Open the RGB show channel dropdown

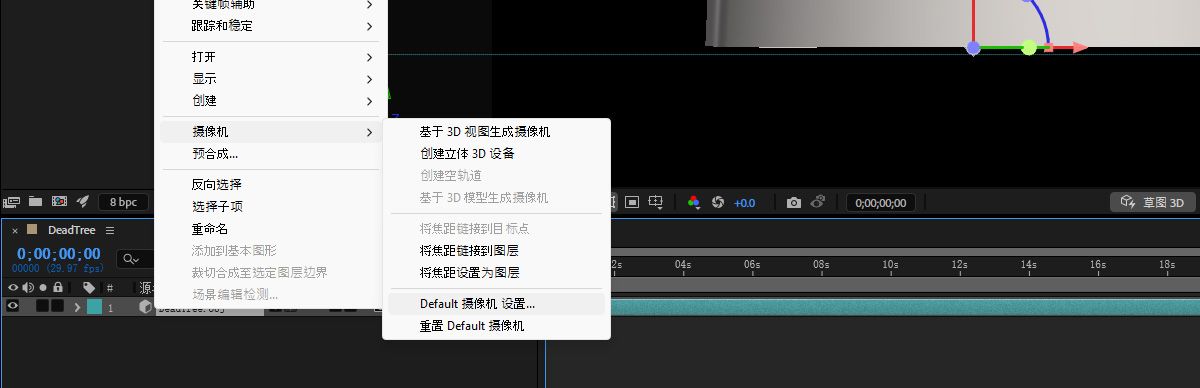pyautogui.click(x=694, y=202)
